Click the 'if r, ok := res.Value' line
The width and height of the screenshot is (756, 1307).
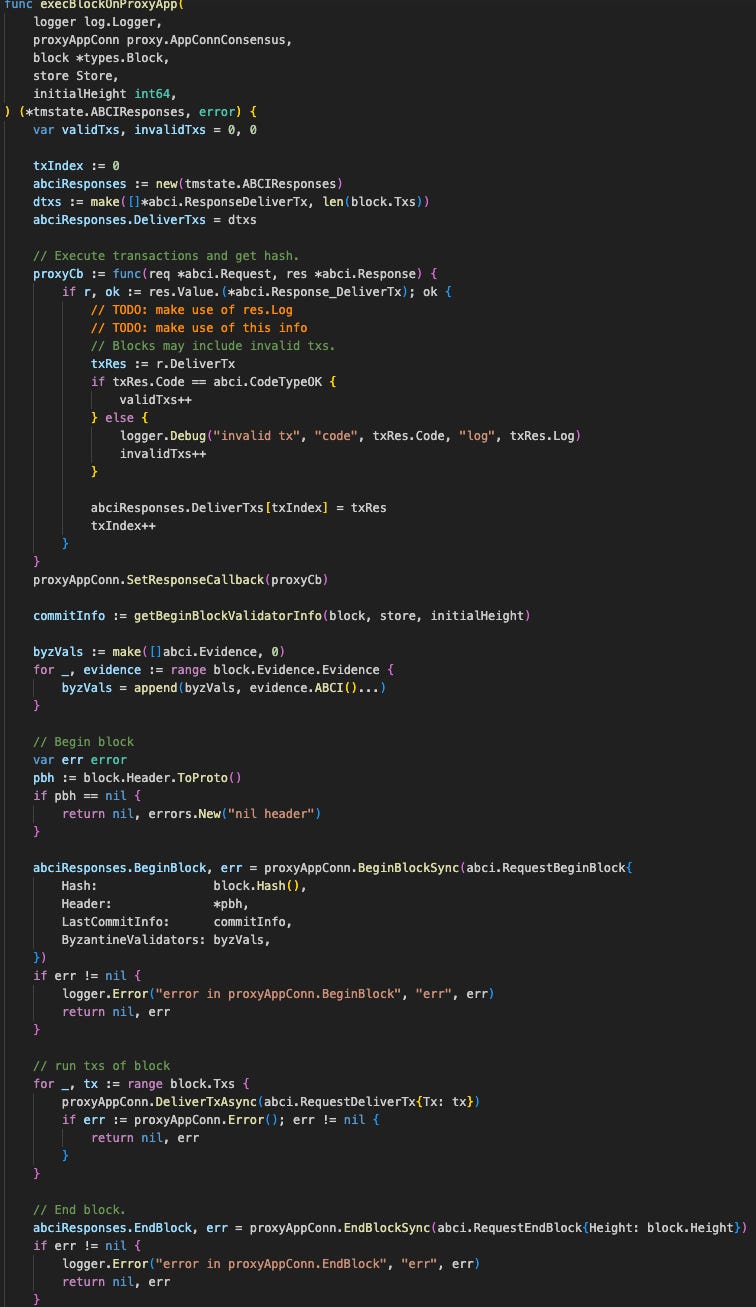257,291
